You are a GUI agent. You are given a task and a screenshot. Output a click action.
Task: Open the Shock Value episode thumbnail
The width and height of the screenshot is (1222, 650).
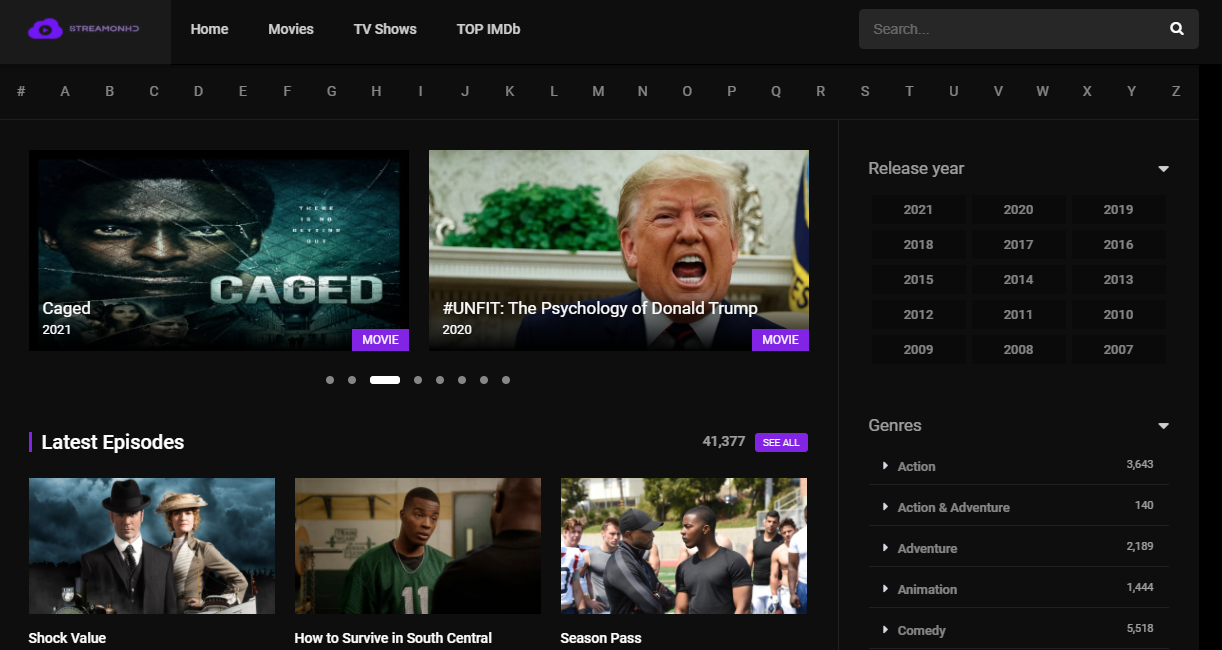[x=152, y=546]
